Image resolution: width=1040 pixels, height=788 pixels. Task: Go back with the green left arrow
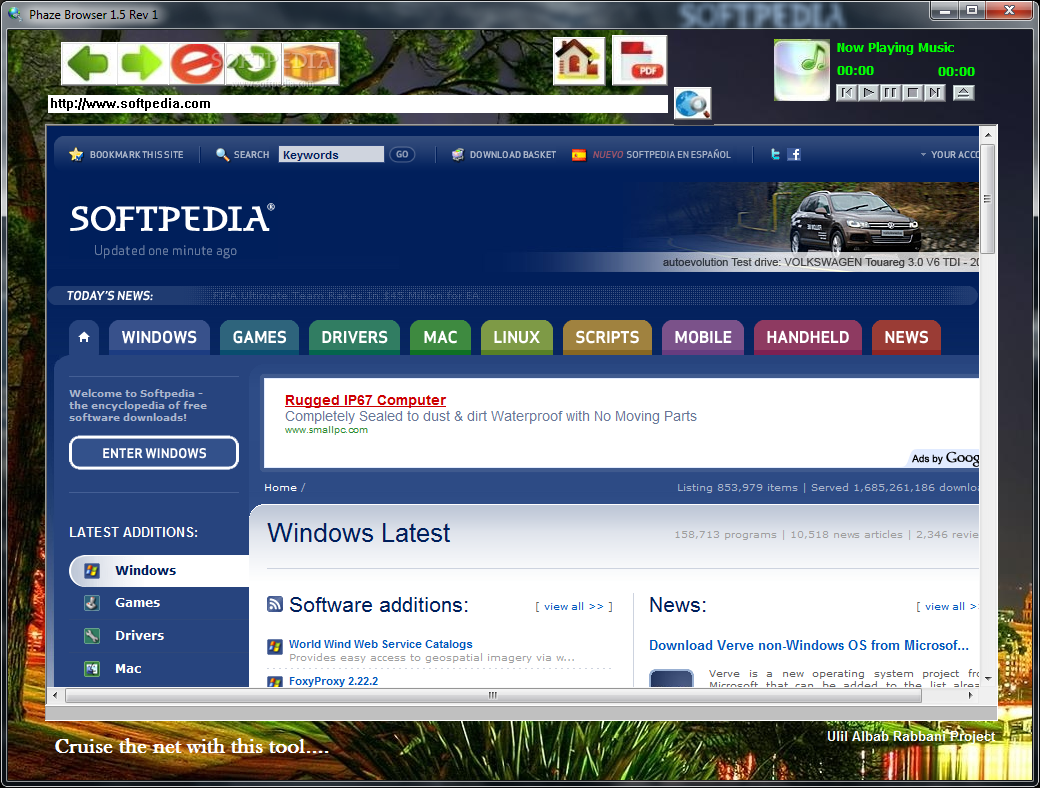[x=89, y=63]
